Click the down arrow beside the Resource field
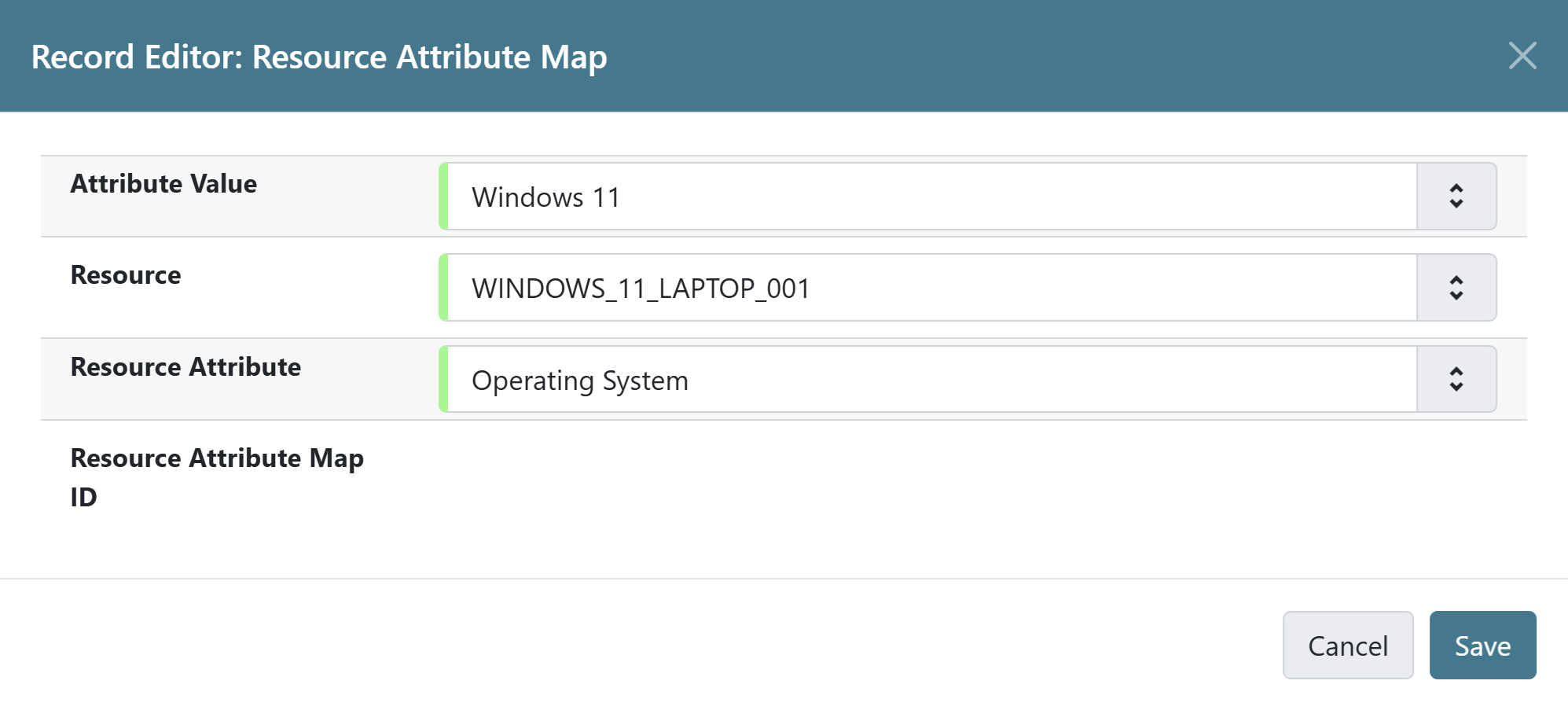 pos(1456,296)
